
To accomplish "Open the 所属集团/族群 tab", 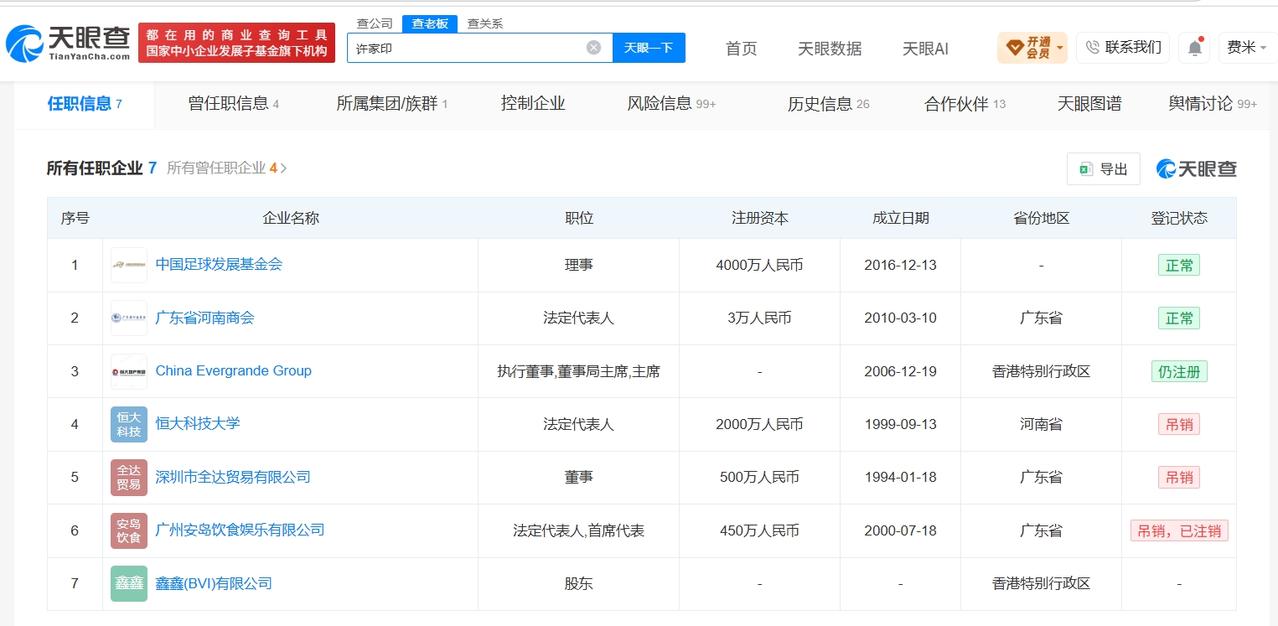I will click(392, 104).
